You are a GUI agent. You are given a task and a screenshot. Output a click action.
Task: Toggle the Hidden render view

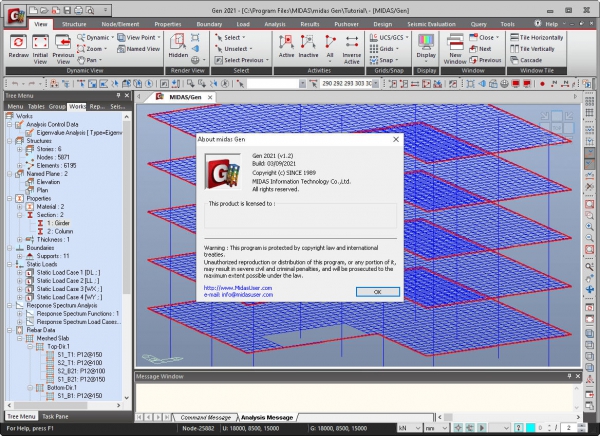pyautogui.click(x=177, y=47)
